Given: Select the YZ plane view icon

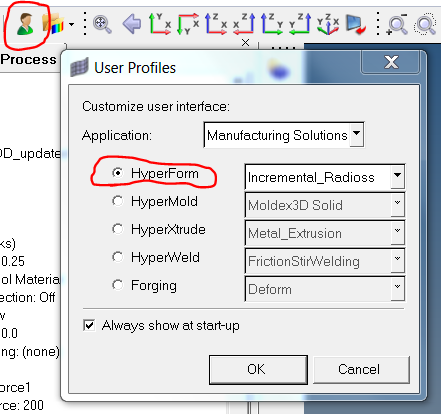Looking at the screenshot, I should point(272,24).
